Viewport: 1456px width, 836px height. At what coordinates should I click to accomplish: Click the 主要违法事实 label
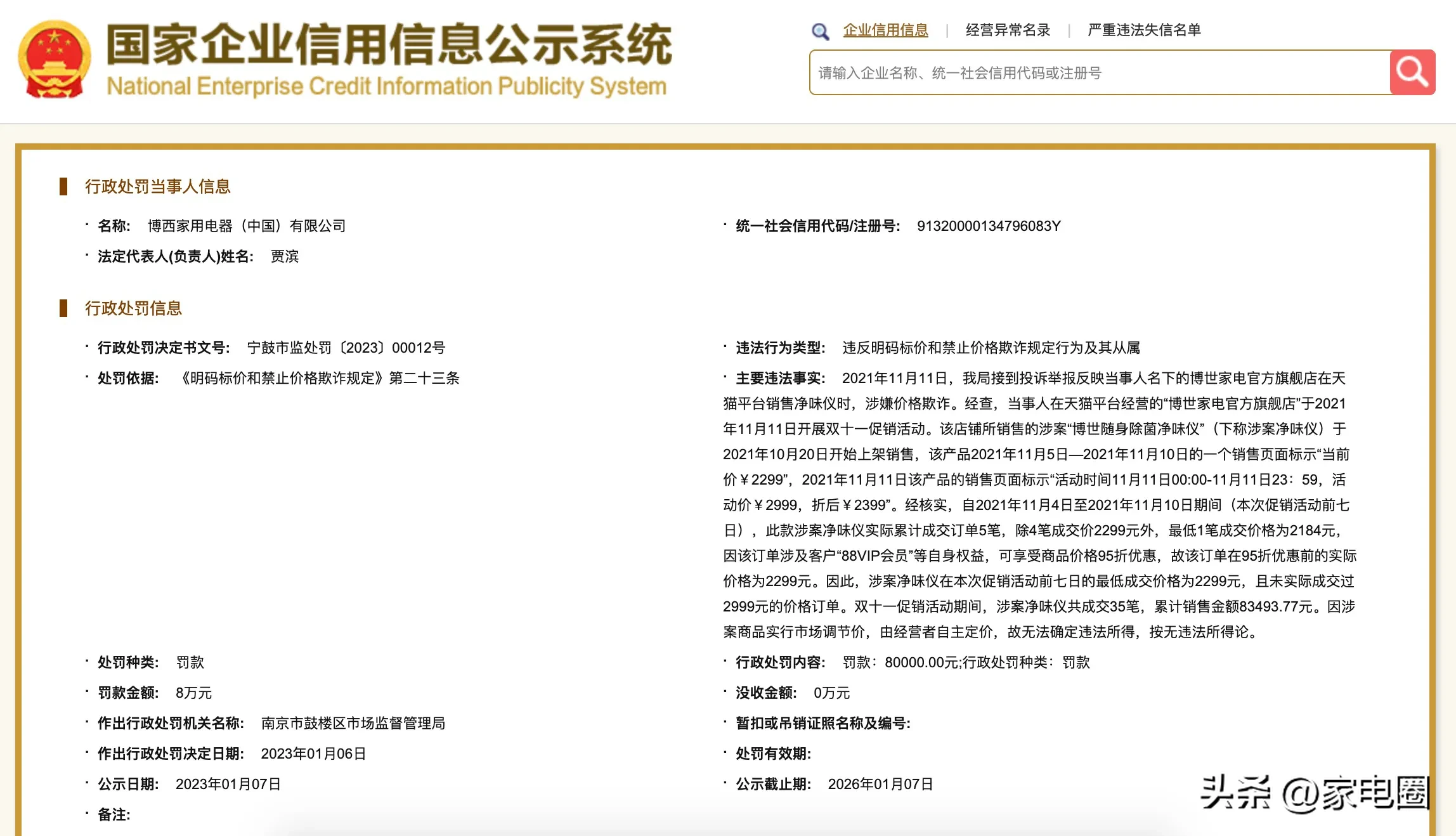click(x=781, y=378)
